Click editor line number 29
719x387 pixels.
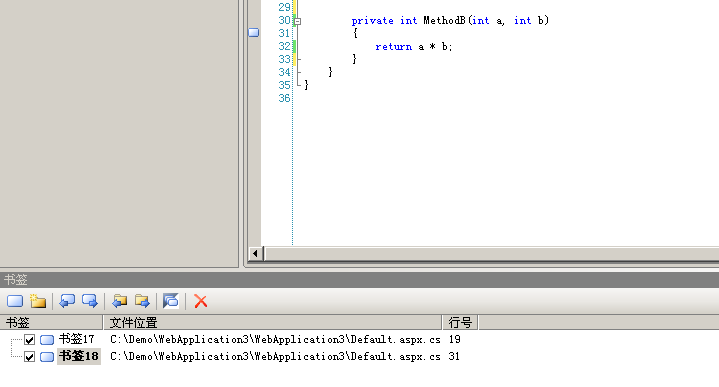pyautogui.click(x=284, y=7)
